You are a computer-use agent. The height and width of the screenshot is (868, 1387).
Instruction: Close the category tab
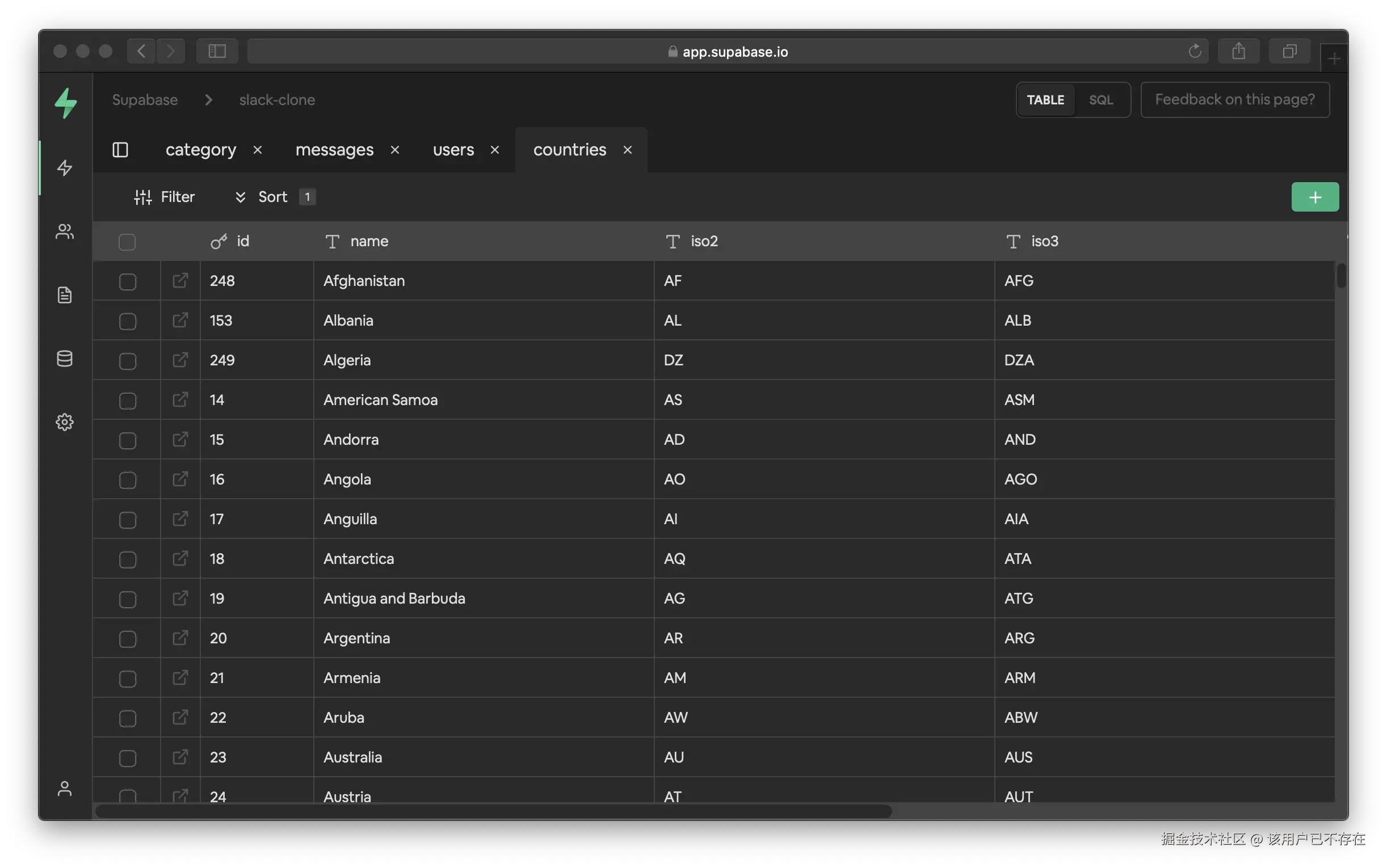(258, 150)
